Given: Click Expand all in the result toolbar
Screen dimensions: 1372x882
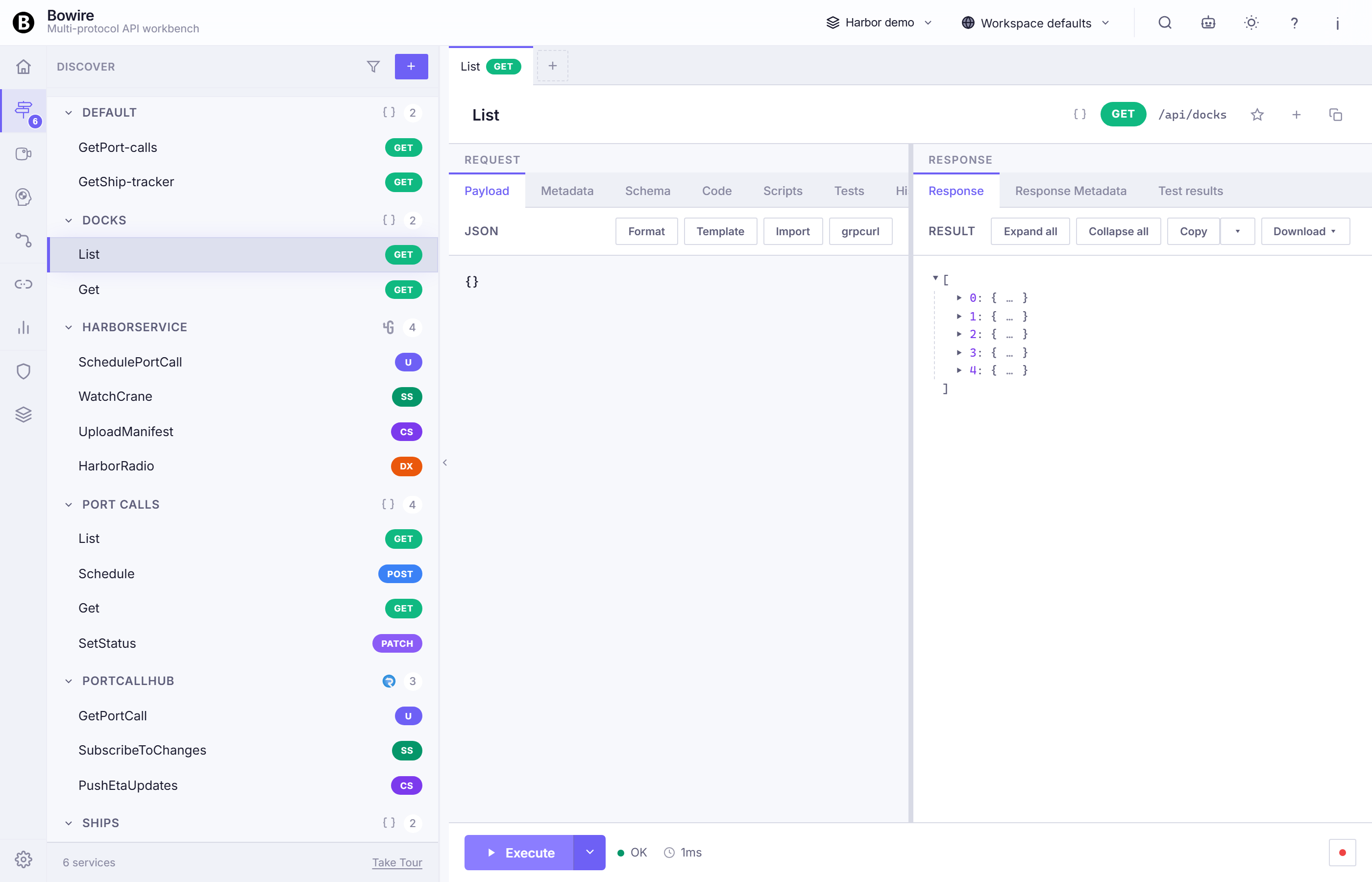Looking at the screenshot, I should pos(1030,231).
